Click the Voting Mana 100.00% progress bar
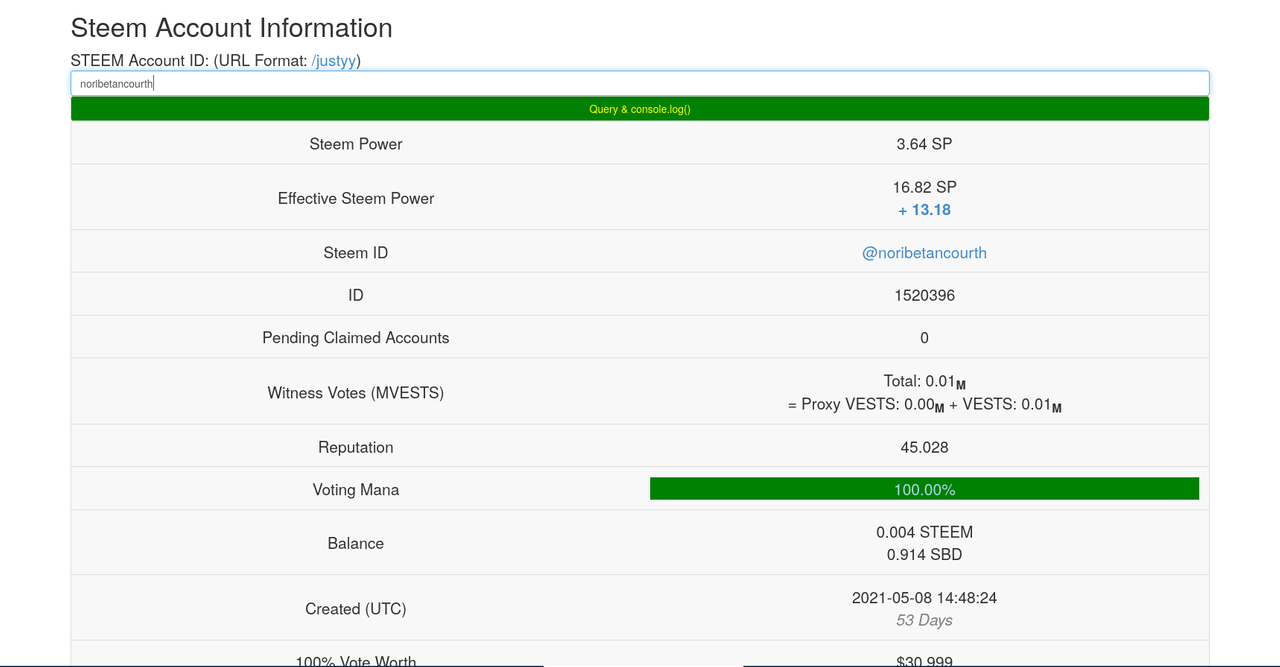Image resolution: width=1280 pixels, height=667 pixels. coord(924,489)
